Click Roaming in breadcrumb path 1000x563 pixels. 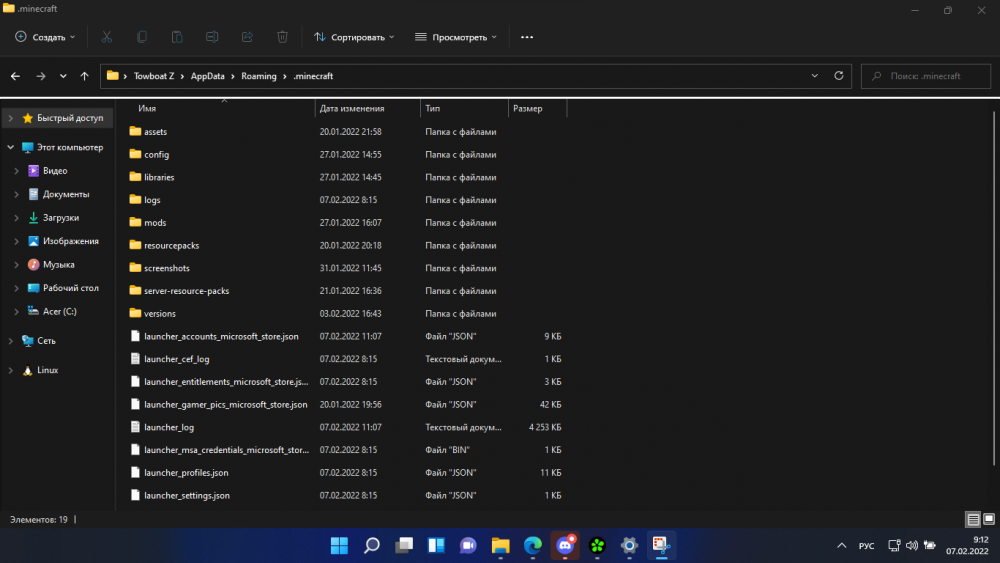click(258, 76)
